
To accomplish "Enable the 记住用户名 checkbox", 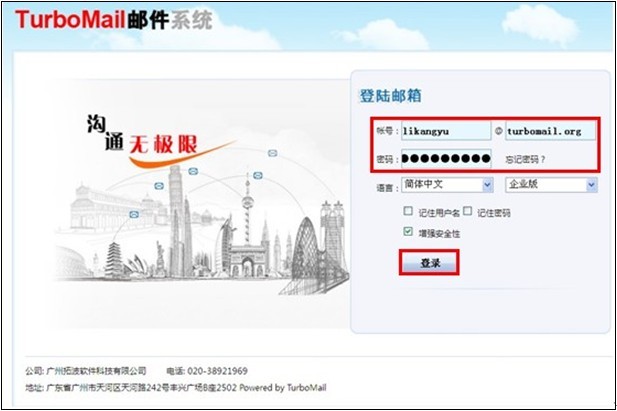I will tap(408, 211).
